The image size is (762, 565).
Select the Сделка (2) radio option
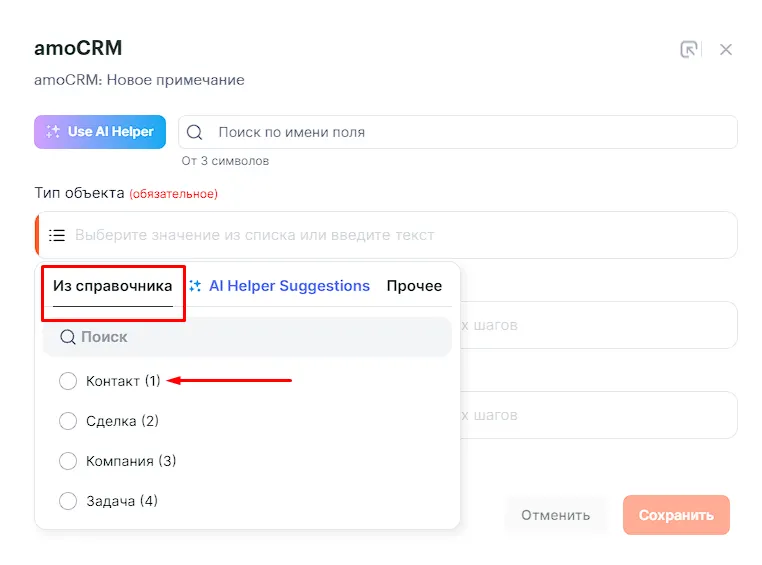[68, 421]
